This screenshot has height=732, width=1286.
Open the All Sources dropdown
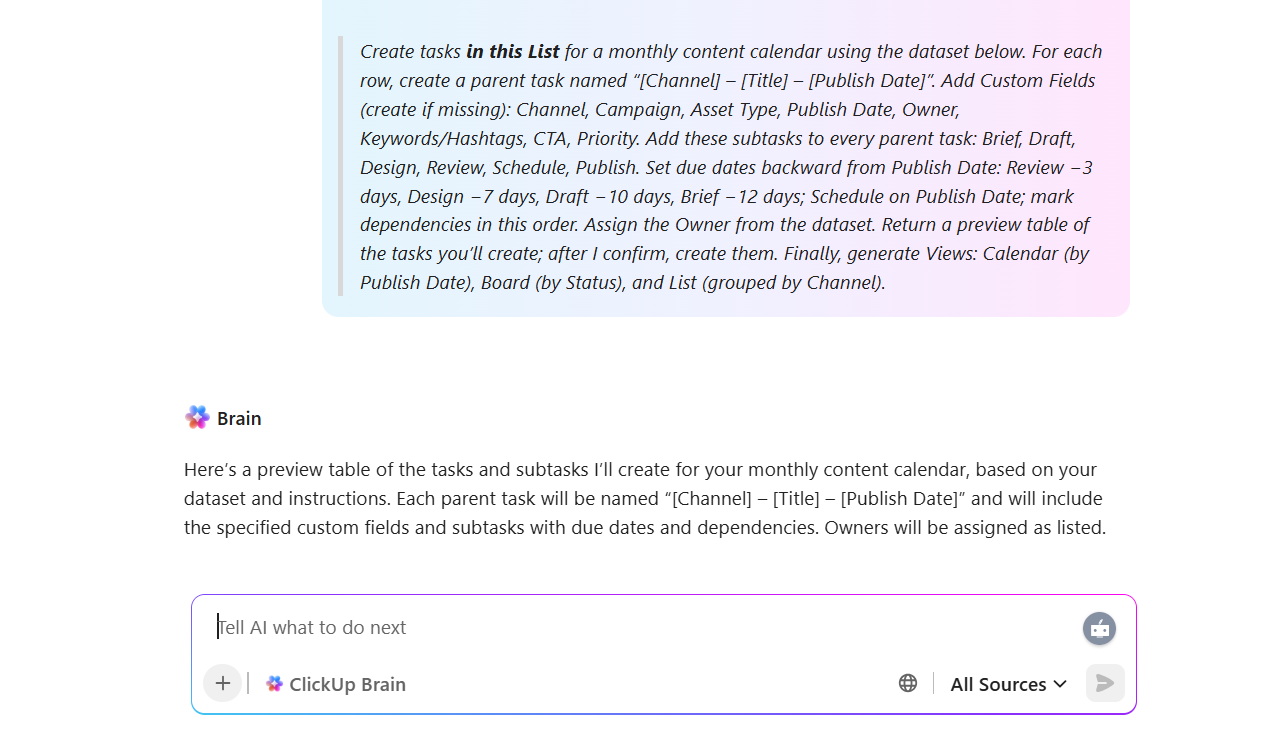click(1007, 683)
